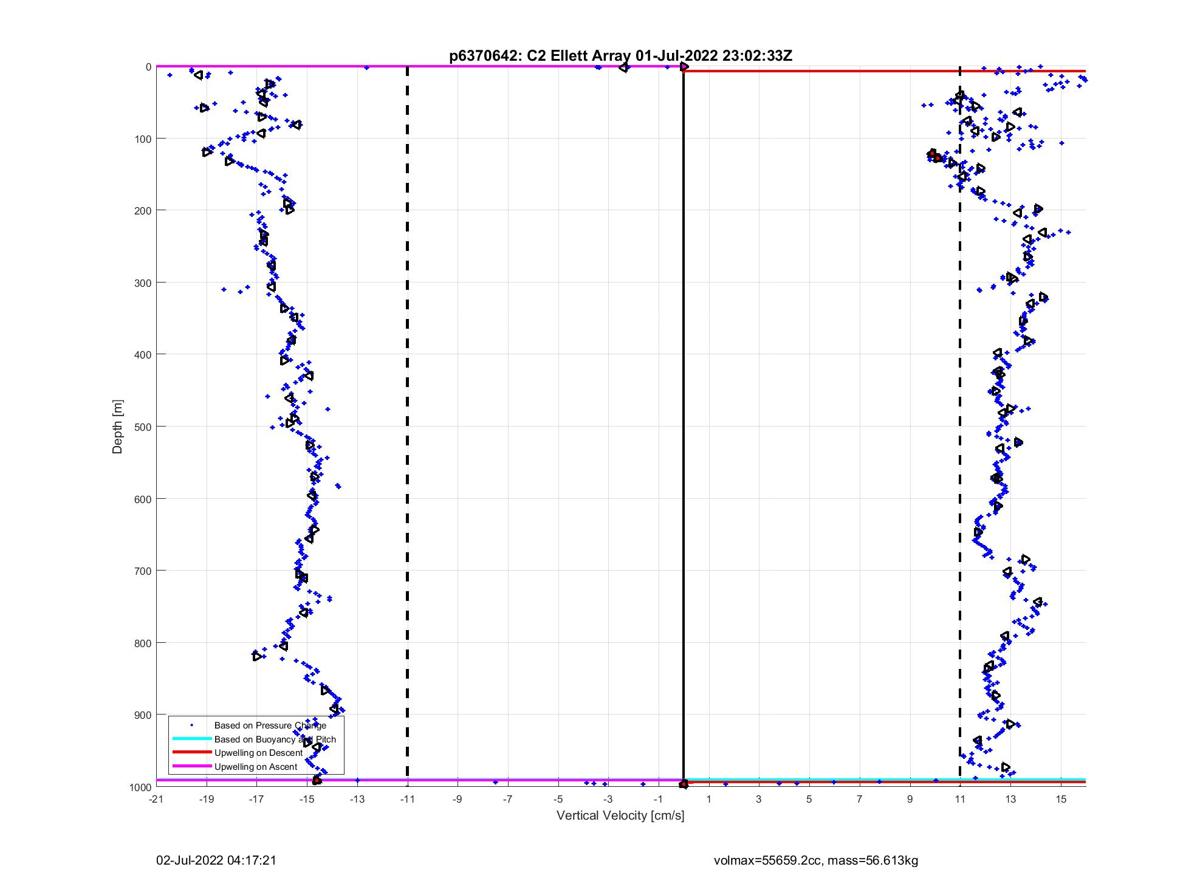
Task: Click the magenta line sample in the legend
Action: [x=191, y=766]
